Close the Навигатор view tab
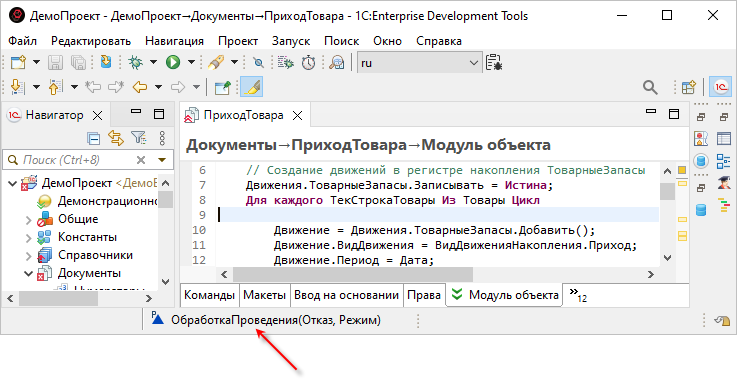This screenshot has width=737, height=381. pyautogui.click(x=97, y=115)
